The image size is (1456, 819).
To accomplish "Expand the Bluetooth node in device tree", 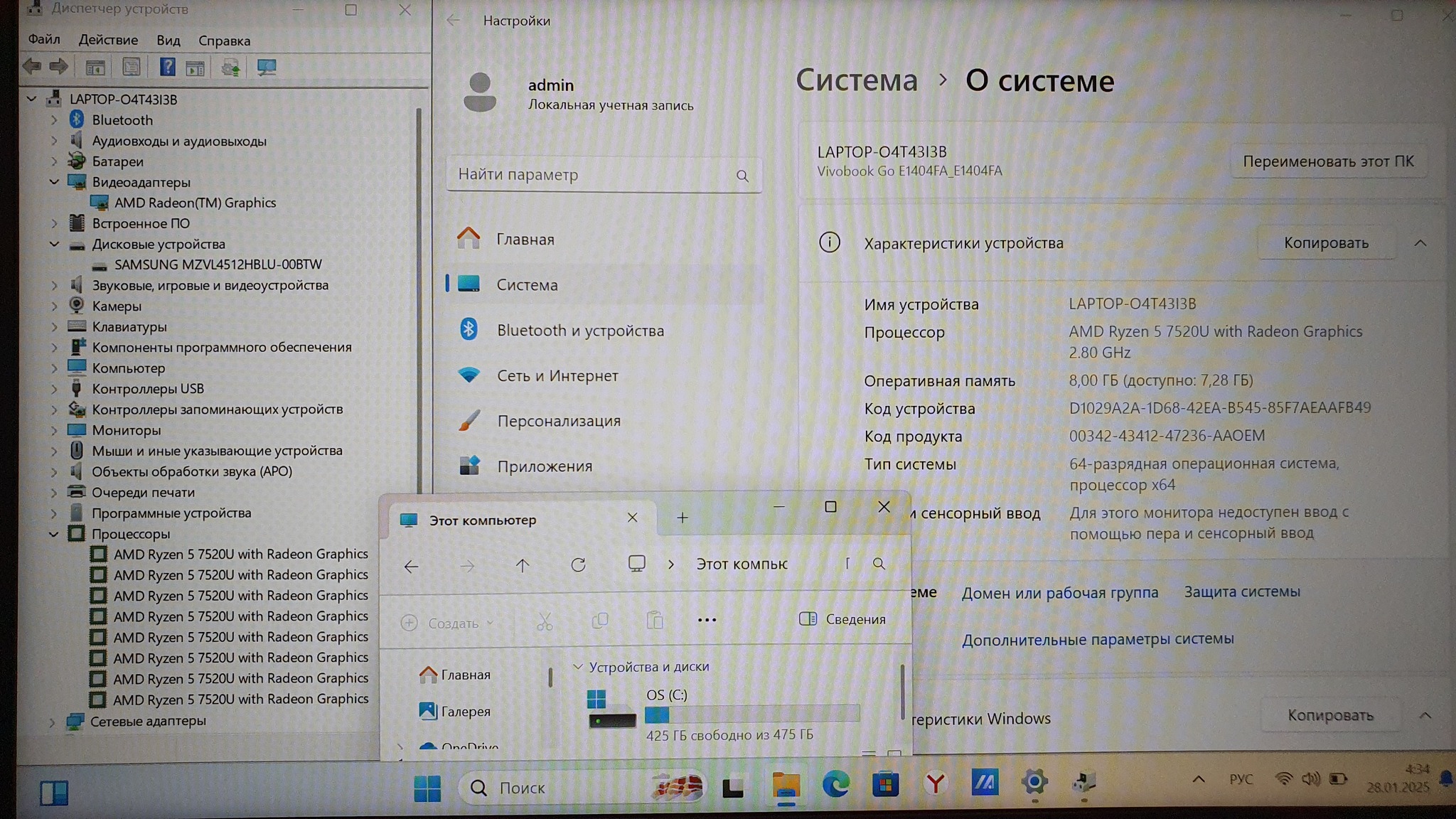I will [54, 120].
